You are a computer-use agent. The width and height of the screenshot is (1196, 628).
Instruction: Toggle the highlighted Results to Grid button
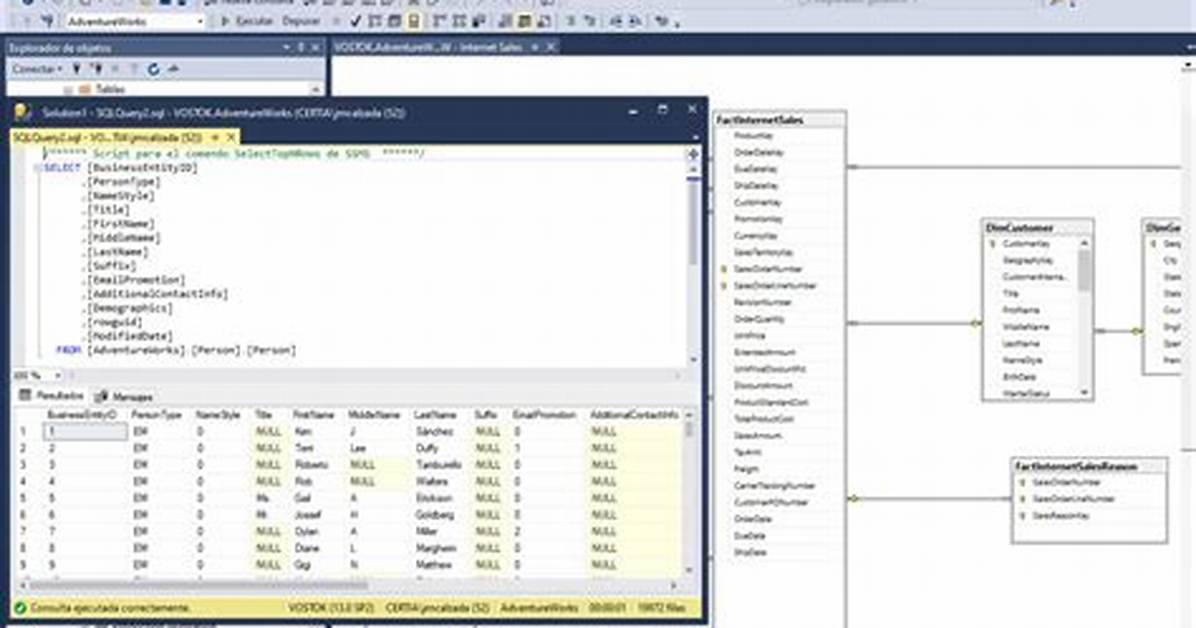point(525,21)
